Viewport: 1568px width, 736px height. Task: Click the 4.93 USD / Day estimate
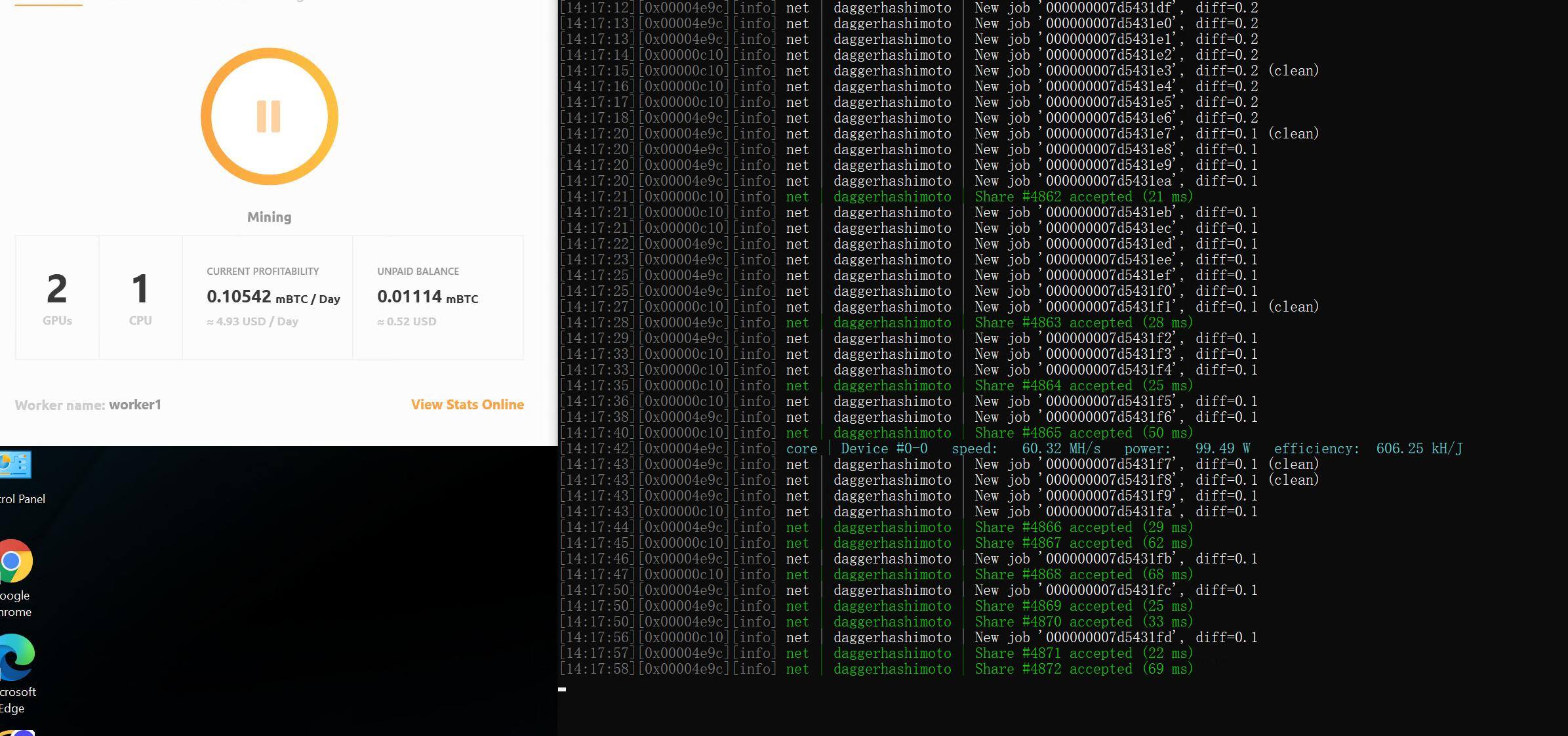point(252,321)
